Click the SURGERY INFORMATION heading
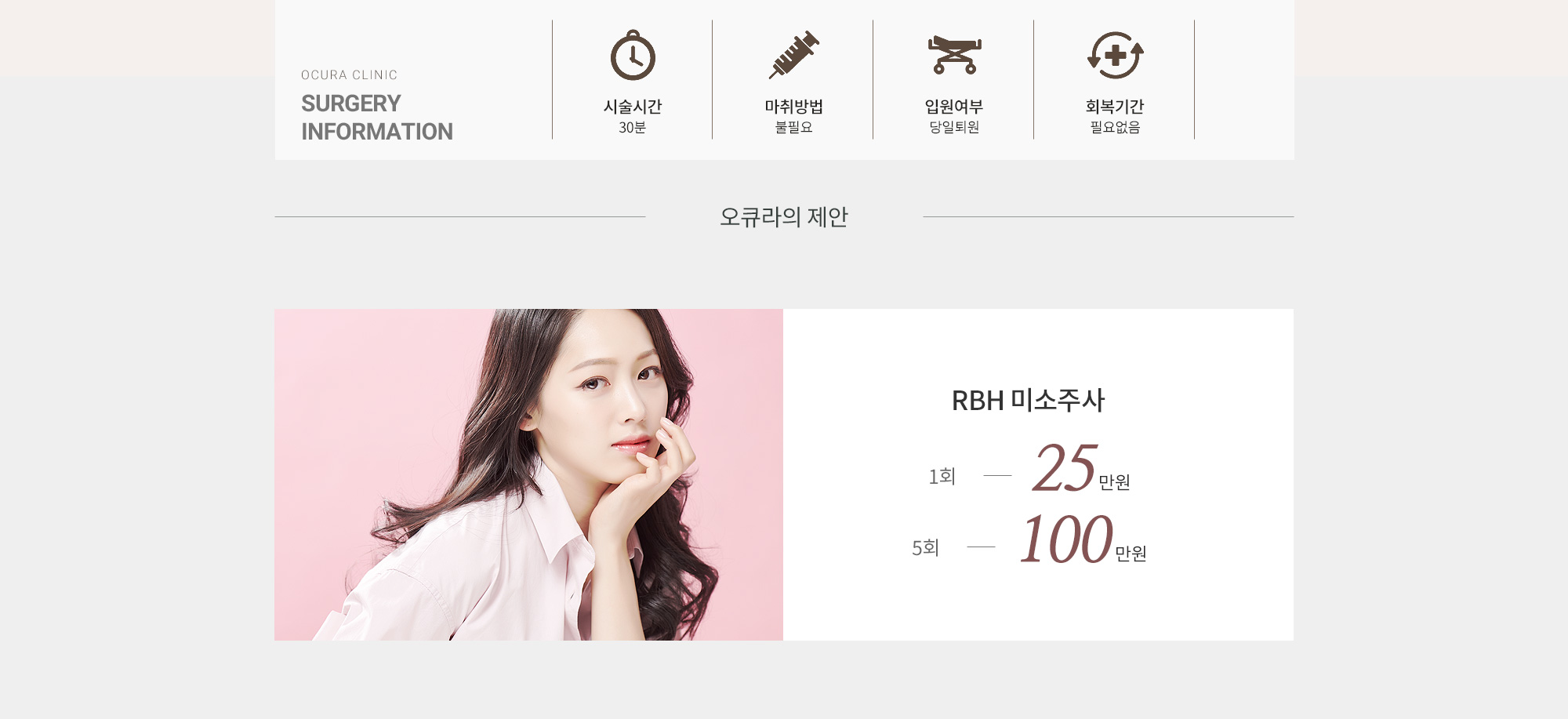The height and width of the screenshot is (719, 1568). click(x=377, y=118)
